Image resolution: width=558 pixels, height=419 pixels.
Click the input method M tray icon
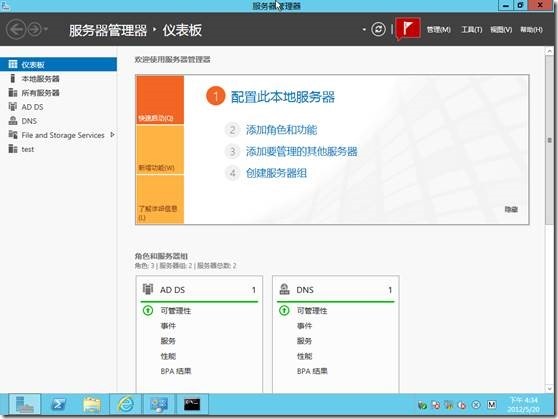point(491,404)
